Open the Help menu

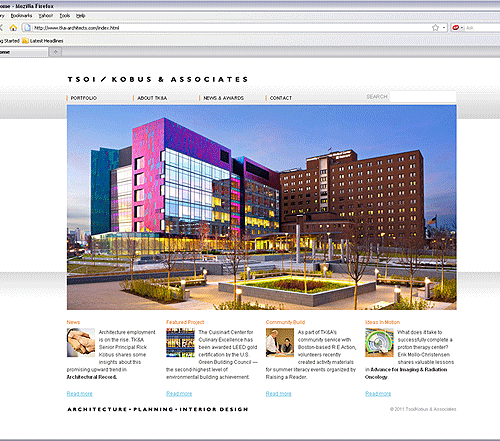(80, 16)
